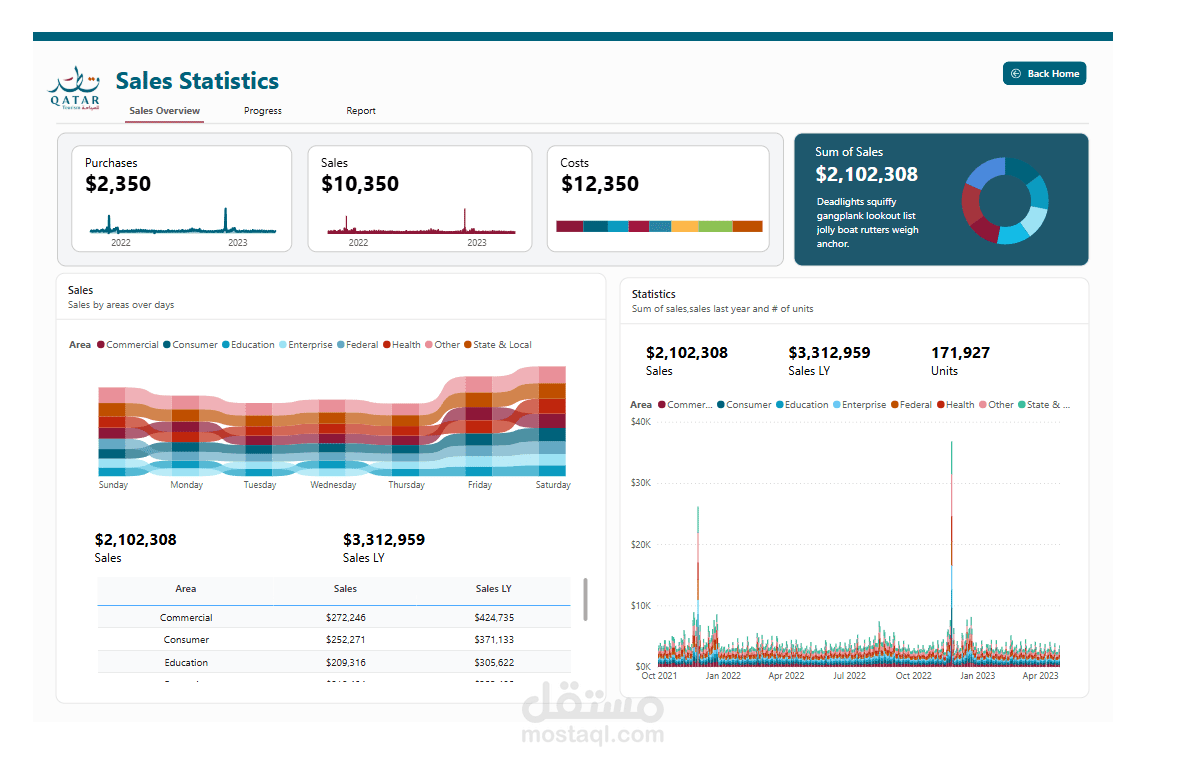Screen dimensions: 1187x762
Task: Click the $209,316 sales cell
Action: pyautogui.click(x=345, y=662)
